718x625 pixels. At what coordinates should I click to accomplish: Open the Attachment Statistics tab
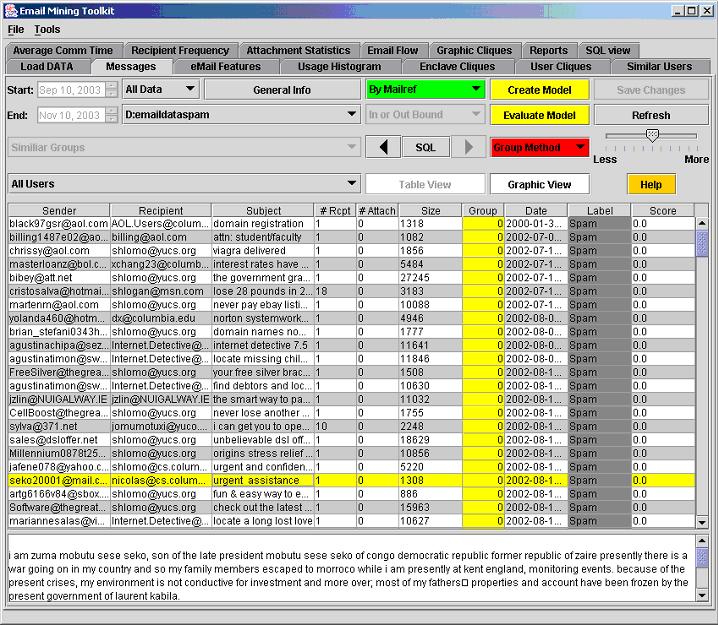tap(298, 50)
